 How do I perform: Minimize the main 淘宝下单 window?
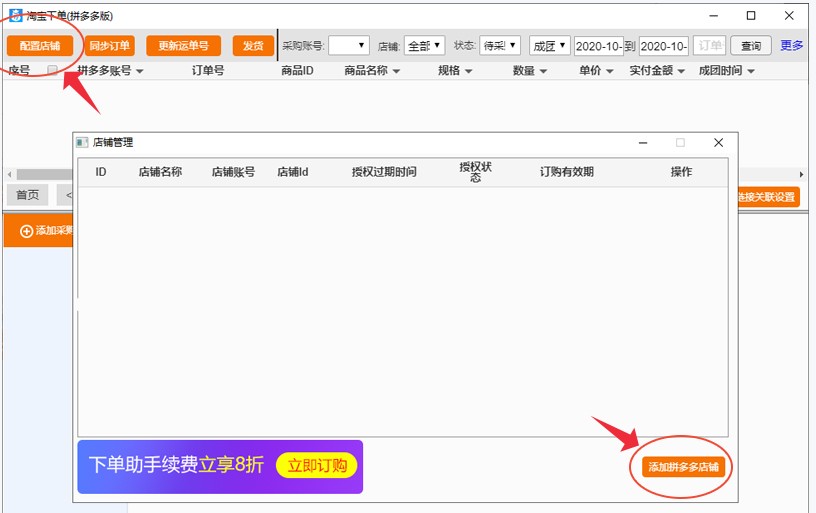713,16
